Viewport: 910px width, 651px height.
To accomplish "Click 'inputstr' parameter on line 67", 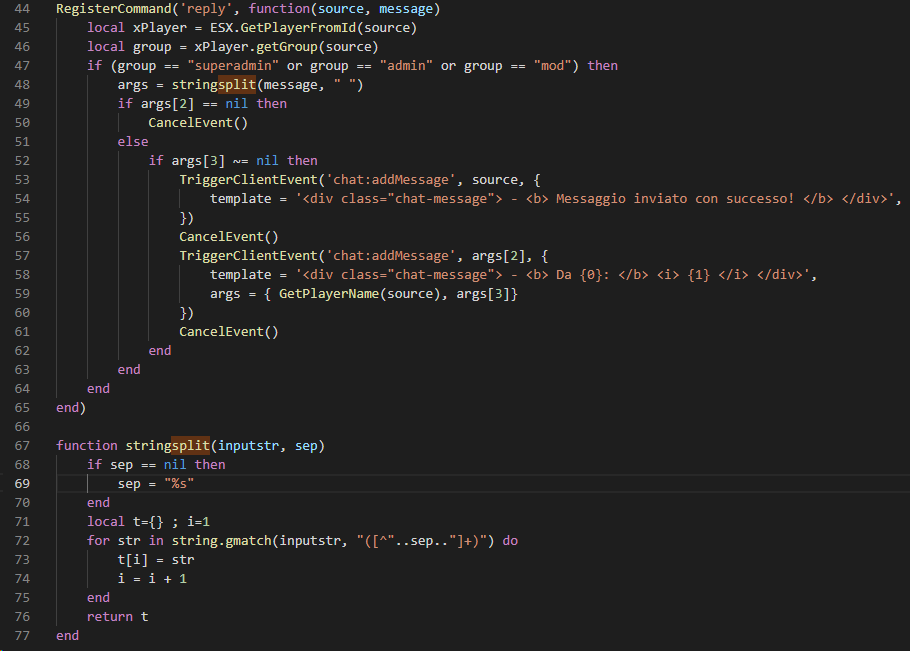I will click(248, 446).
